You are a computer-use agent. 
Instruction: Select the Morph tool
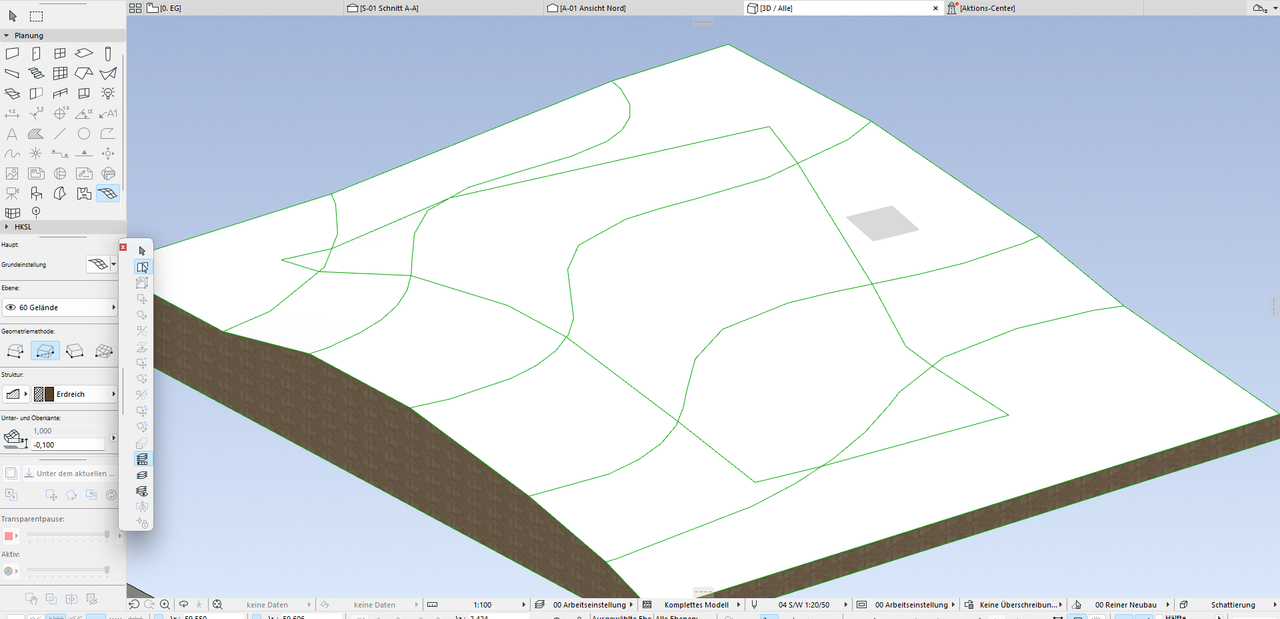(60, 193)
